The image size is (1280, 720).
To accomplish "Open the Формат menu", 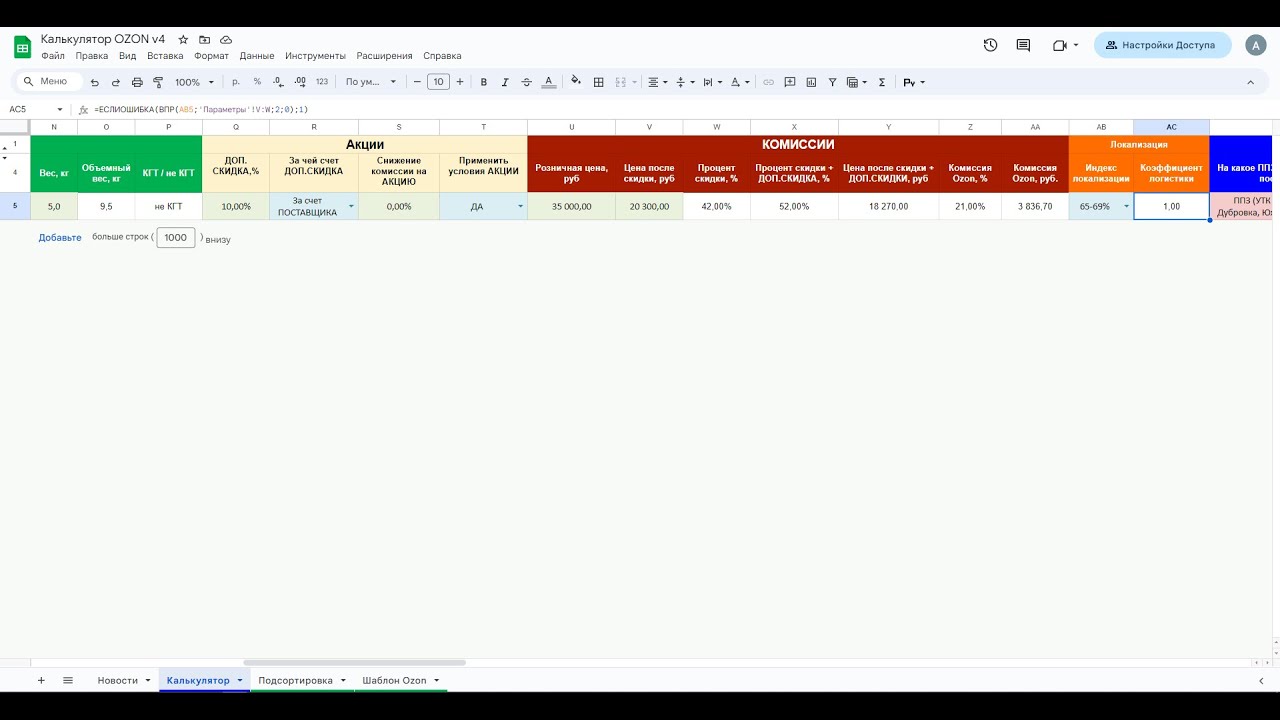I will click(212, 56).
